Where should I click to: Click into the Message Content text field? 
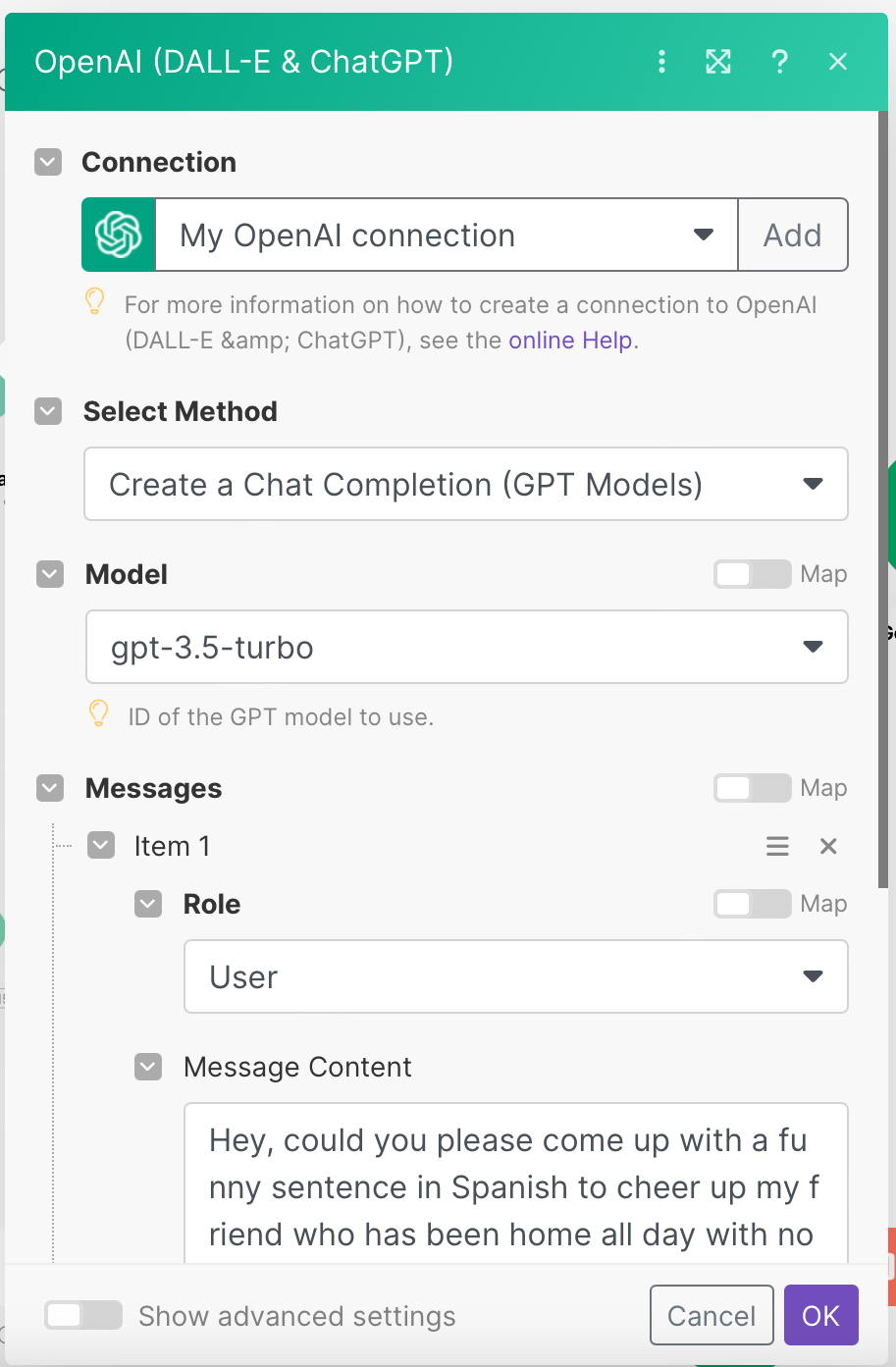point(515,1185)
